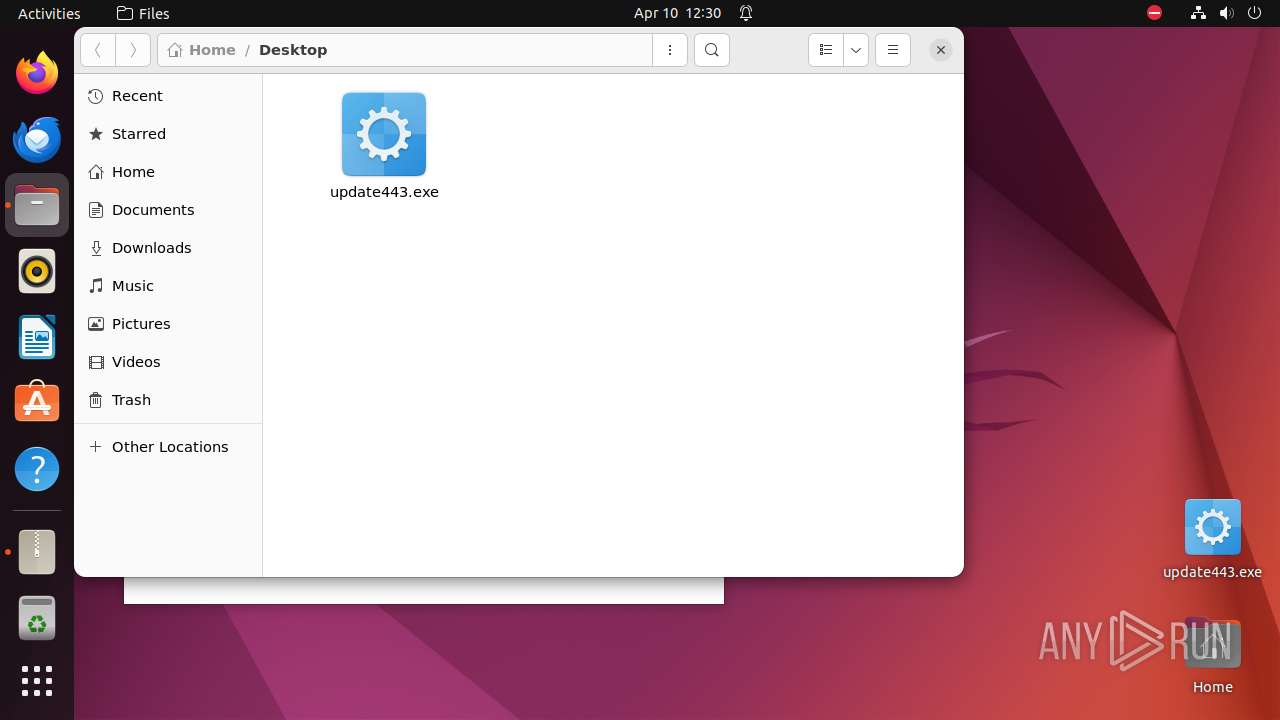Launch Rhythmbox from the dock
The image size is (1280, 720).
coord(37,271)
